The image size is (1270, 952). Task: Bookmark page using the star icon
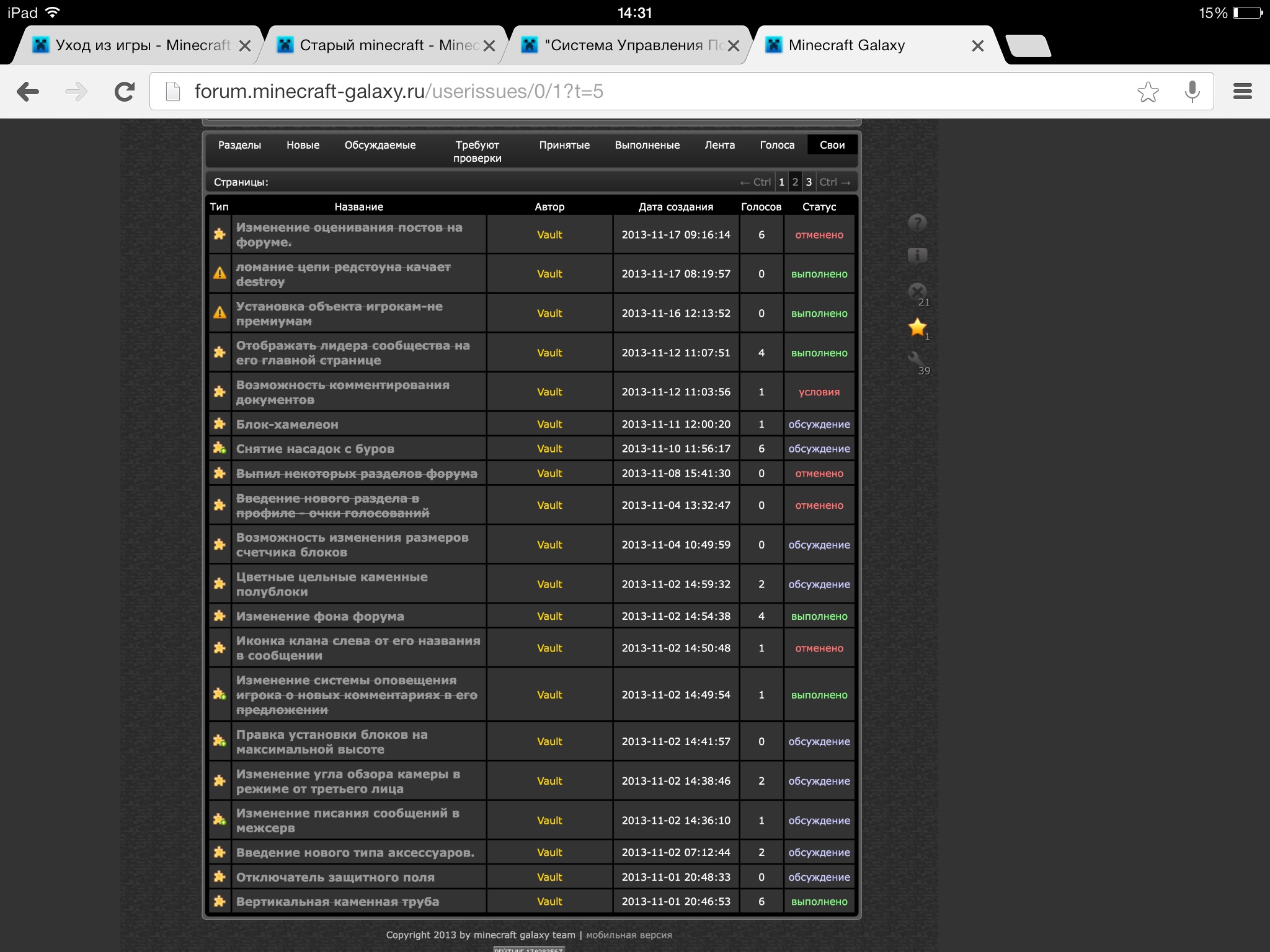1148,92
